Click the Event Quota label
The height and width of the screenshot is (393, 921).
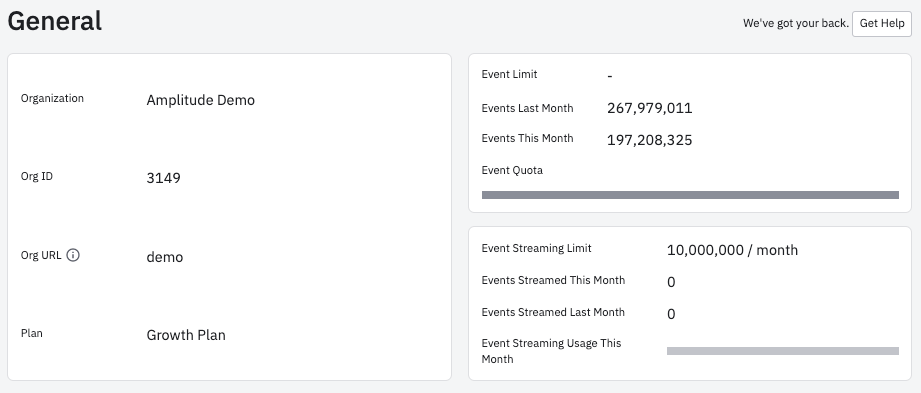pyautogui.click(x=512, y=170)
